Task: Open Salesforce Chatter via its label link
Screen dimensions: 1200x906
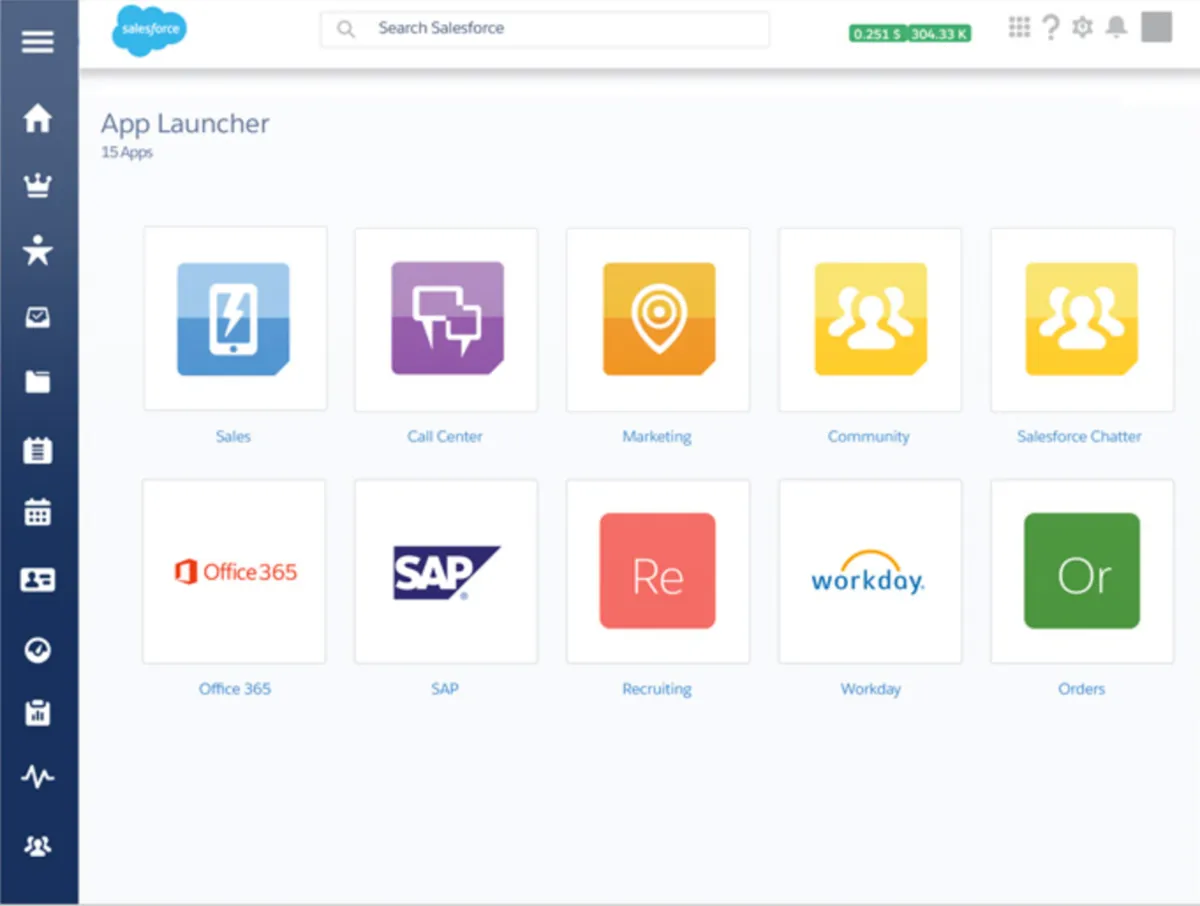Action: pos(1080,436)
